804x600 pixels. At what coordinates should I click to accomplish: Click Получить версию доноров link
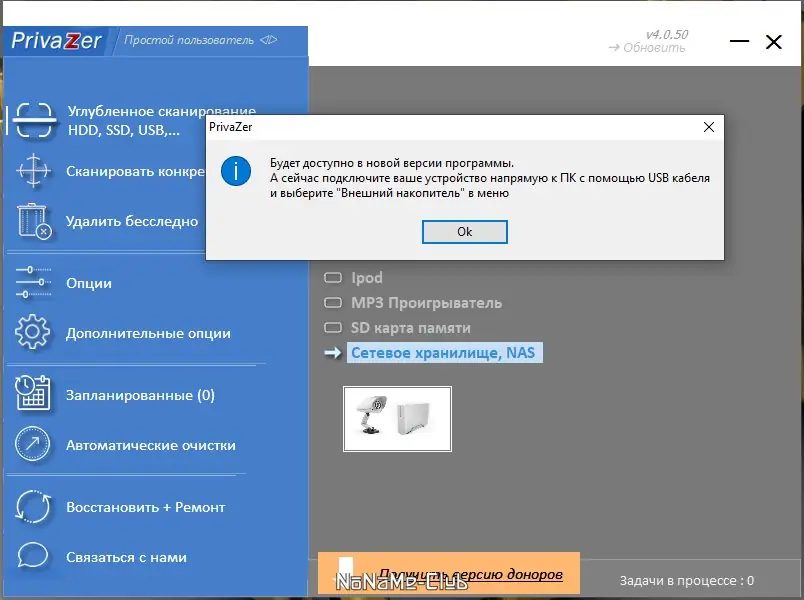(x=471, y=574)
